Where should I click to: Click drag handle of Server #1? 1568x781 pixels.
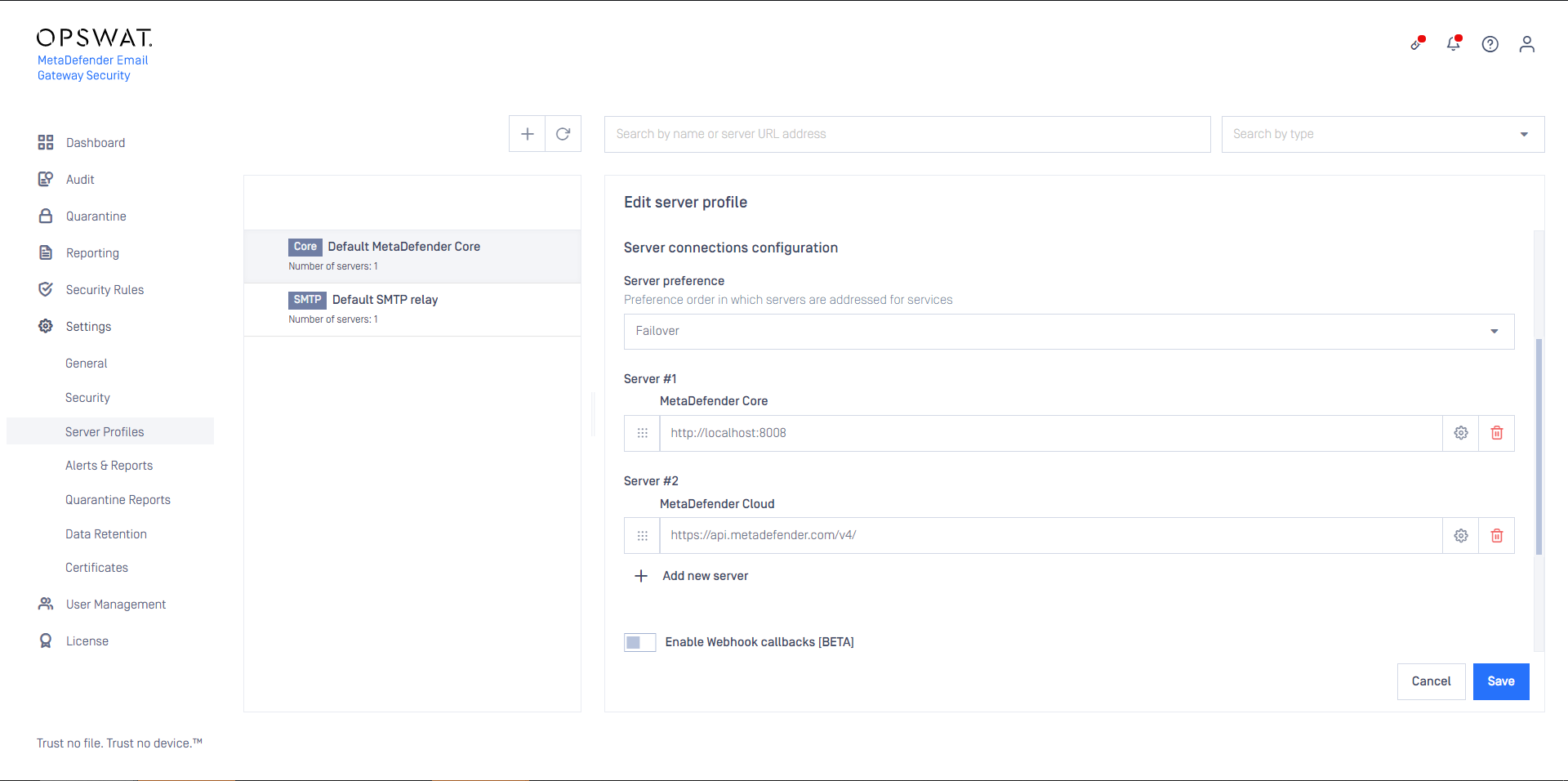click(x=643, y=433)
